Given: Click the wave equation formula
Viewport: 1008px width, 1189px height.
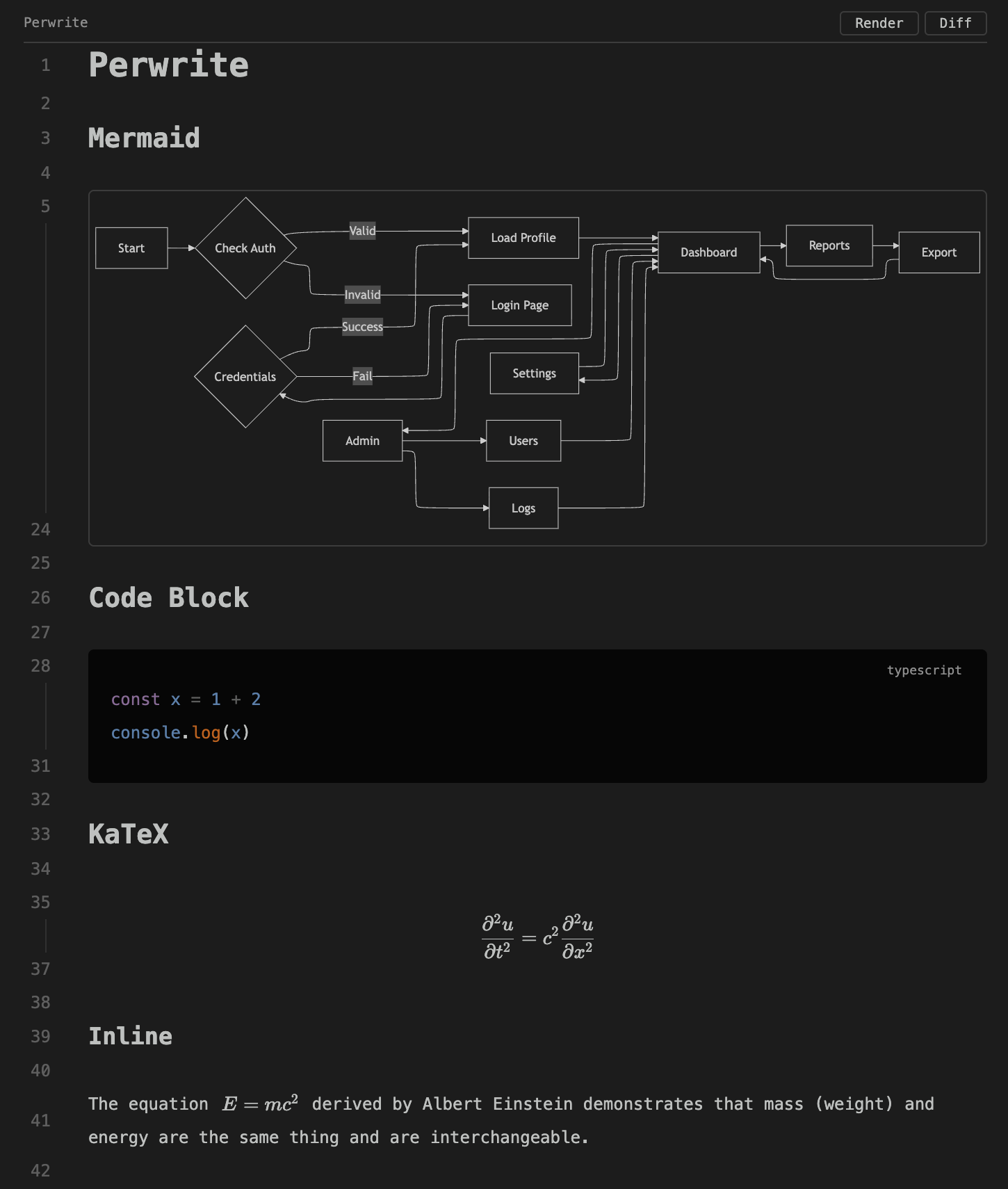Looking at the screenshot, I should point(537,937).
